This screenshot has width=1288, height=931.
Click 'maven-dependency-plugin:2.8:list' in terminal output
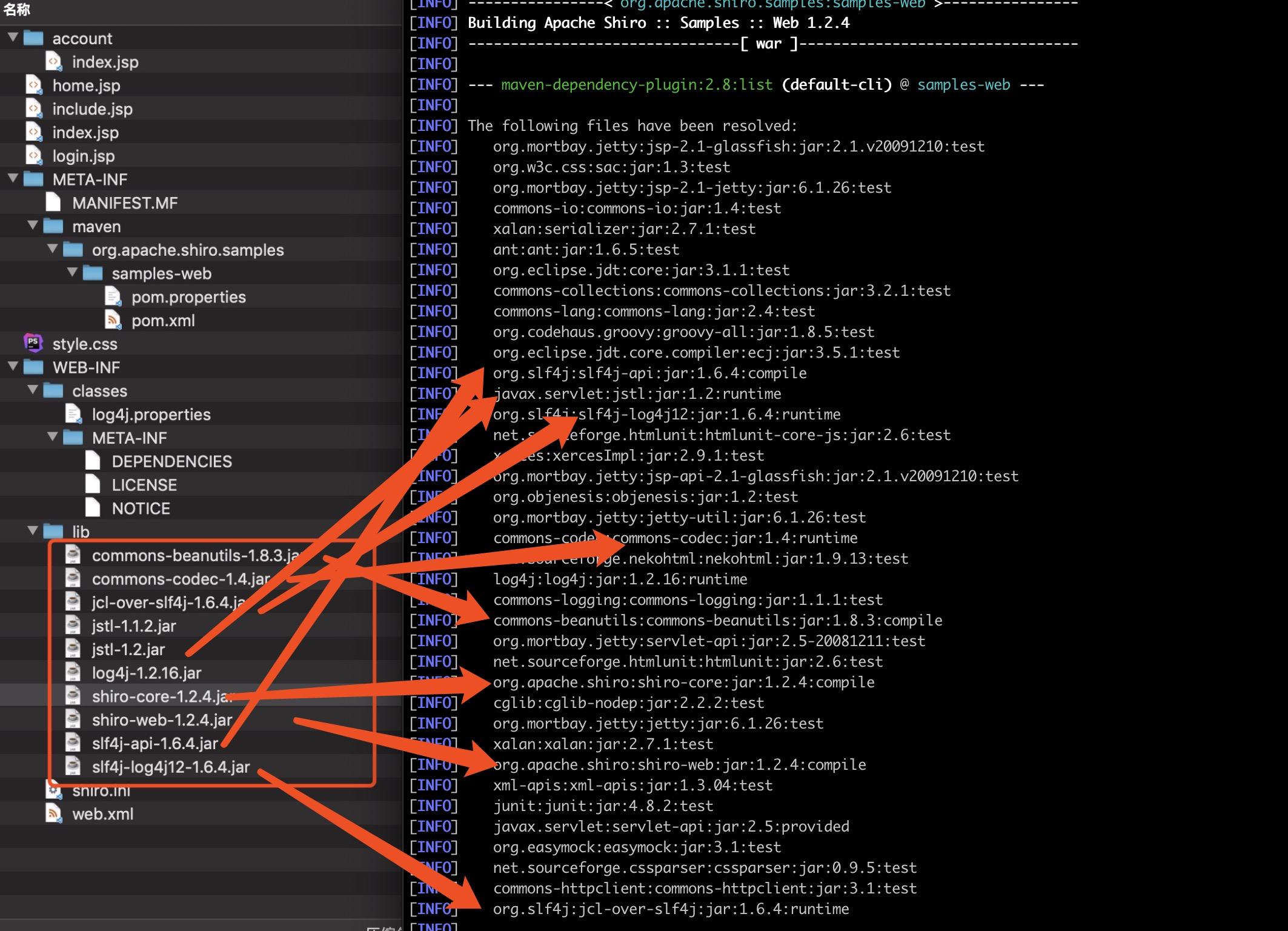pyautogui.click(x=637, y=85)
